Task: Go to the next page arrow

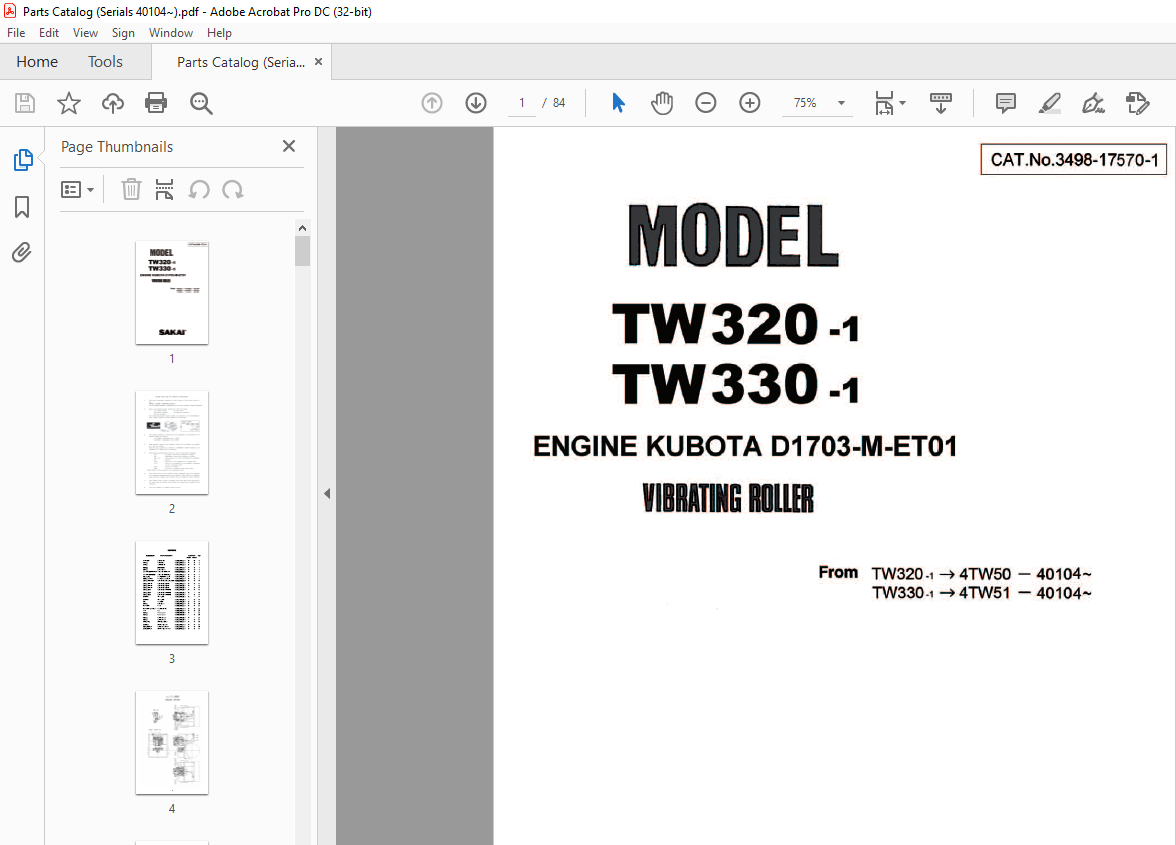Action: [x=476, y=103]
